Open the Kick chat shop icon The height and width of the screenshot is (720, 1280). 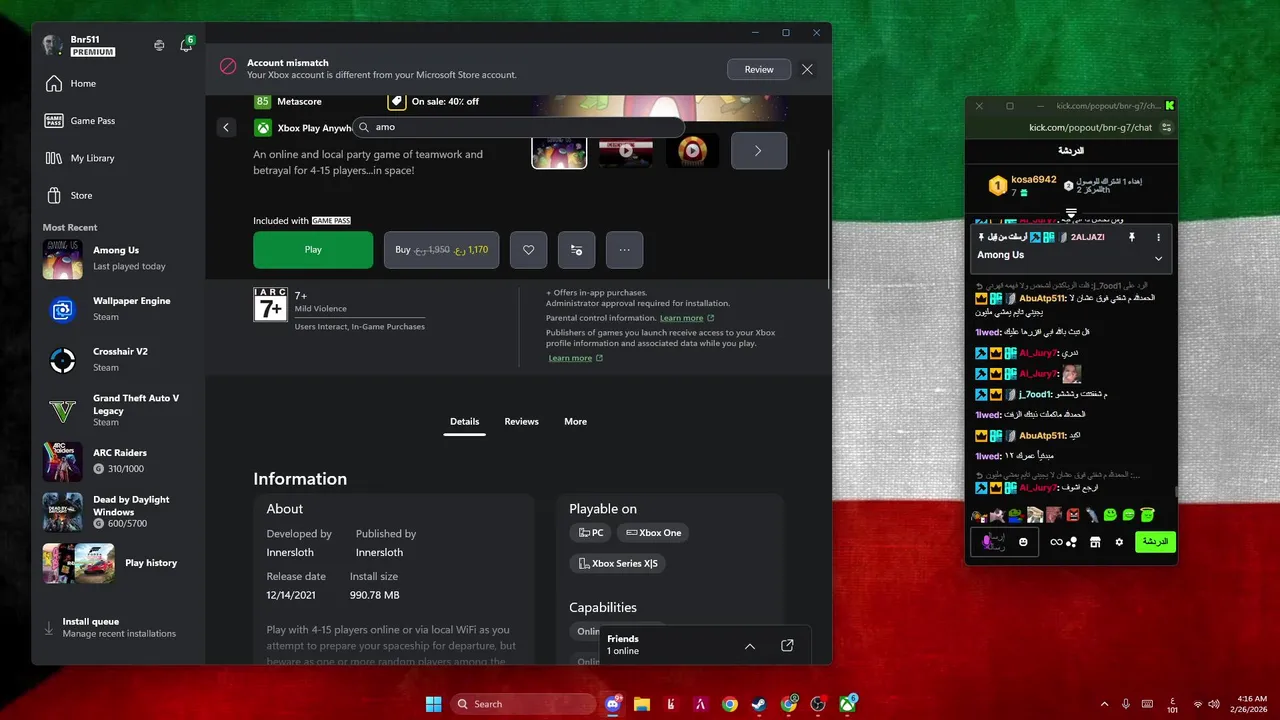1095,542
